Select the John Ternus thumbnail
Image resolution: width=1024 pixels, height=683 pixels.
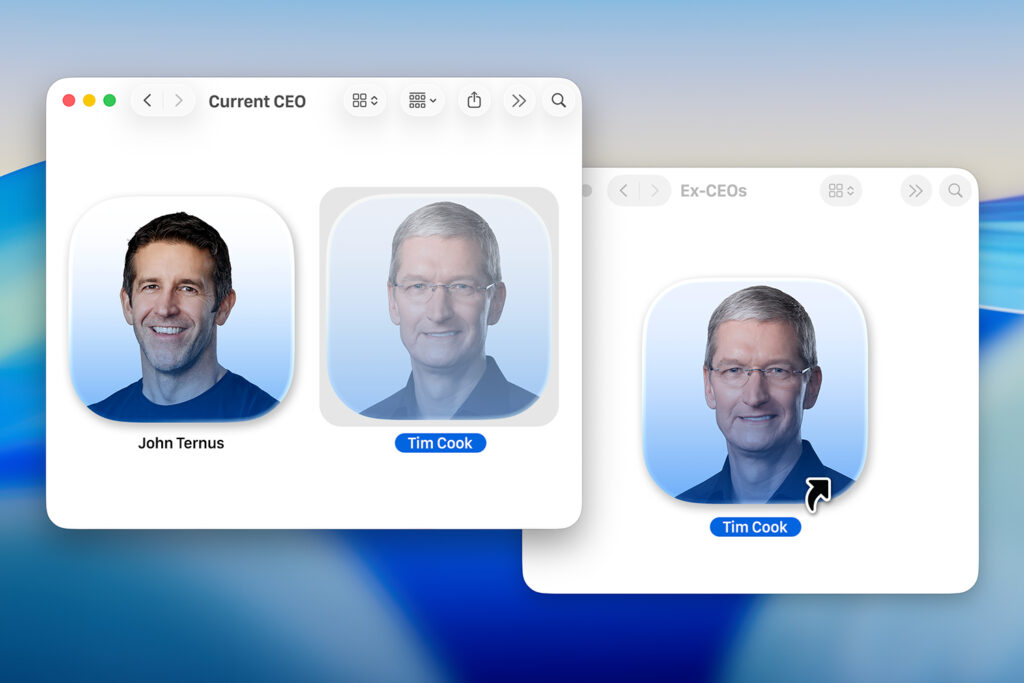click(x=181, y=310)
